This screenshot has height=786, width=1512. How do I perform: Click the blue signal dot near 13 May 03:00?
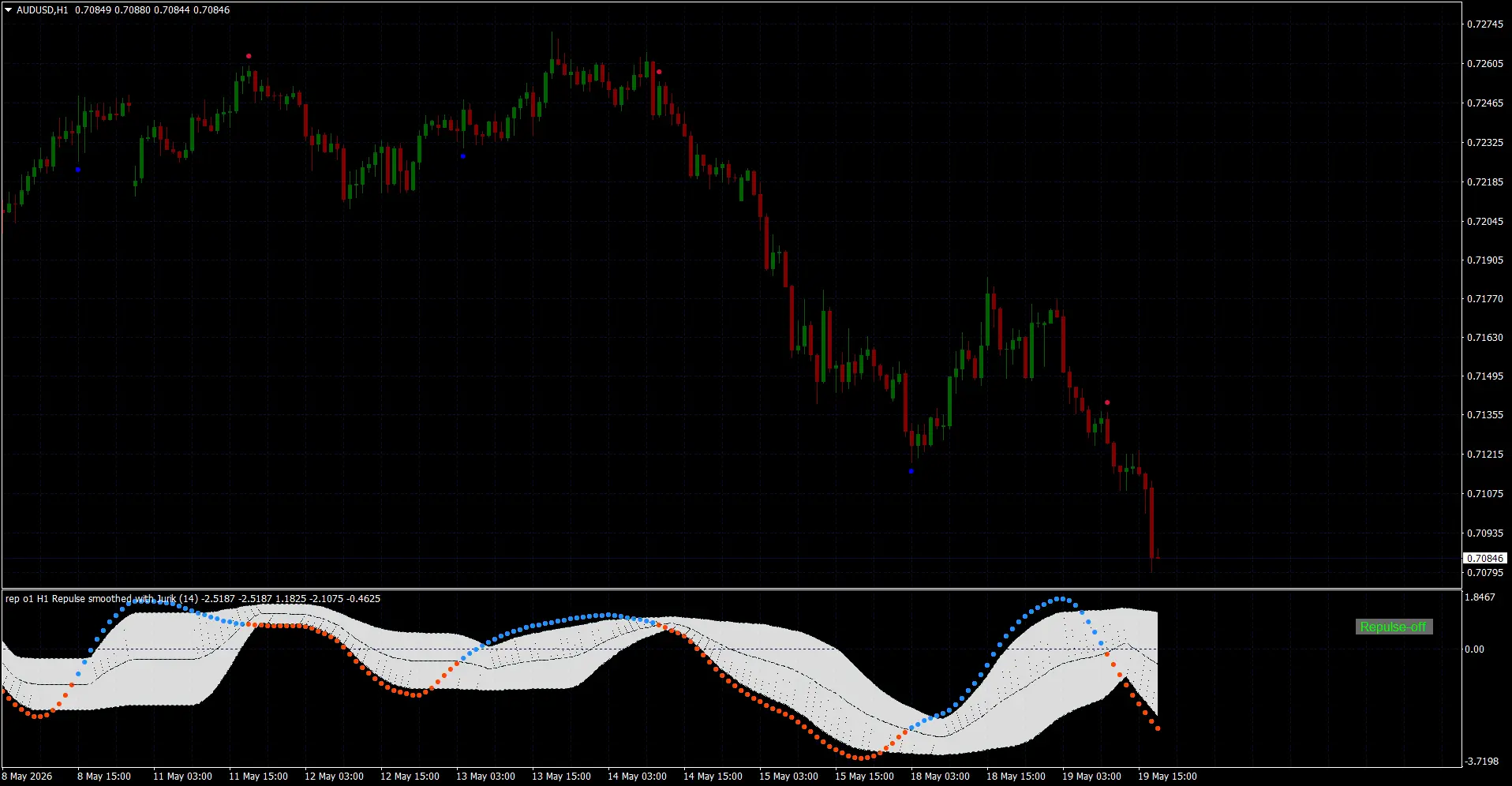pyautogui.click(x=462, y=156)
